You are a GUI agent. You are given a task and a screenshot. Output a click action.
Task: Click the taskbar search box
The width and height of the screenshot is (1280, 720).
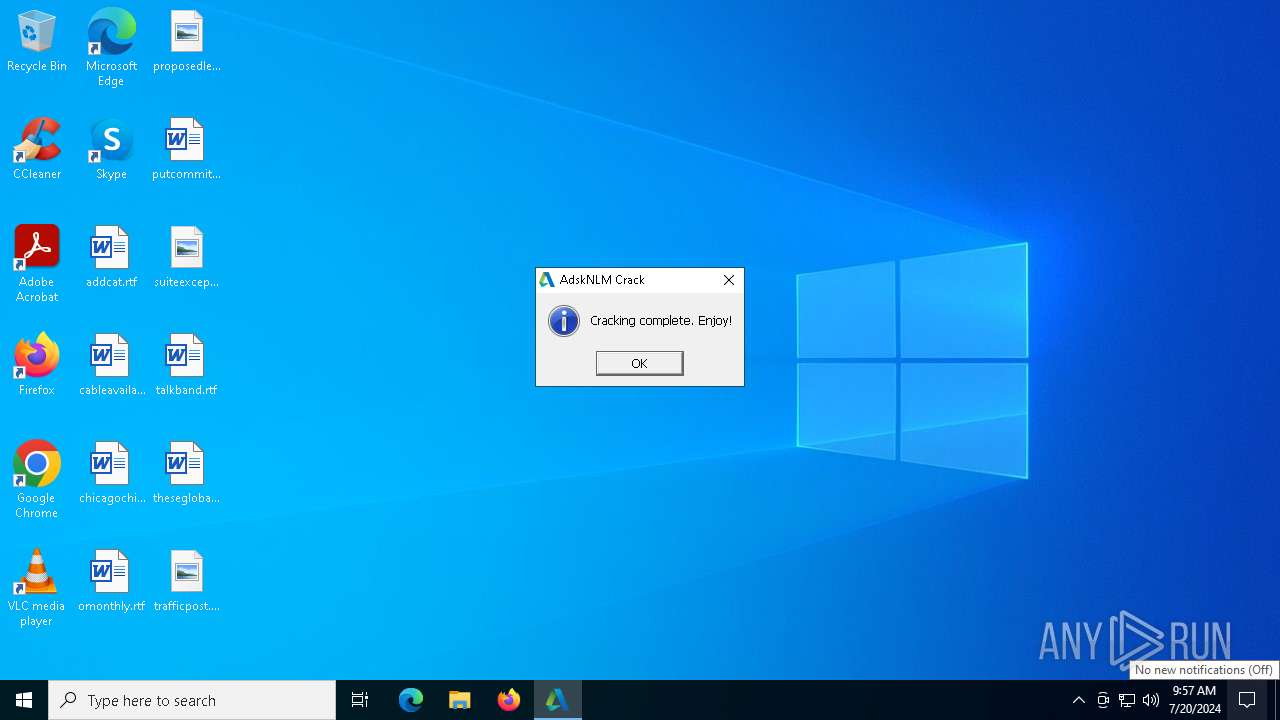pos(192,700)
